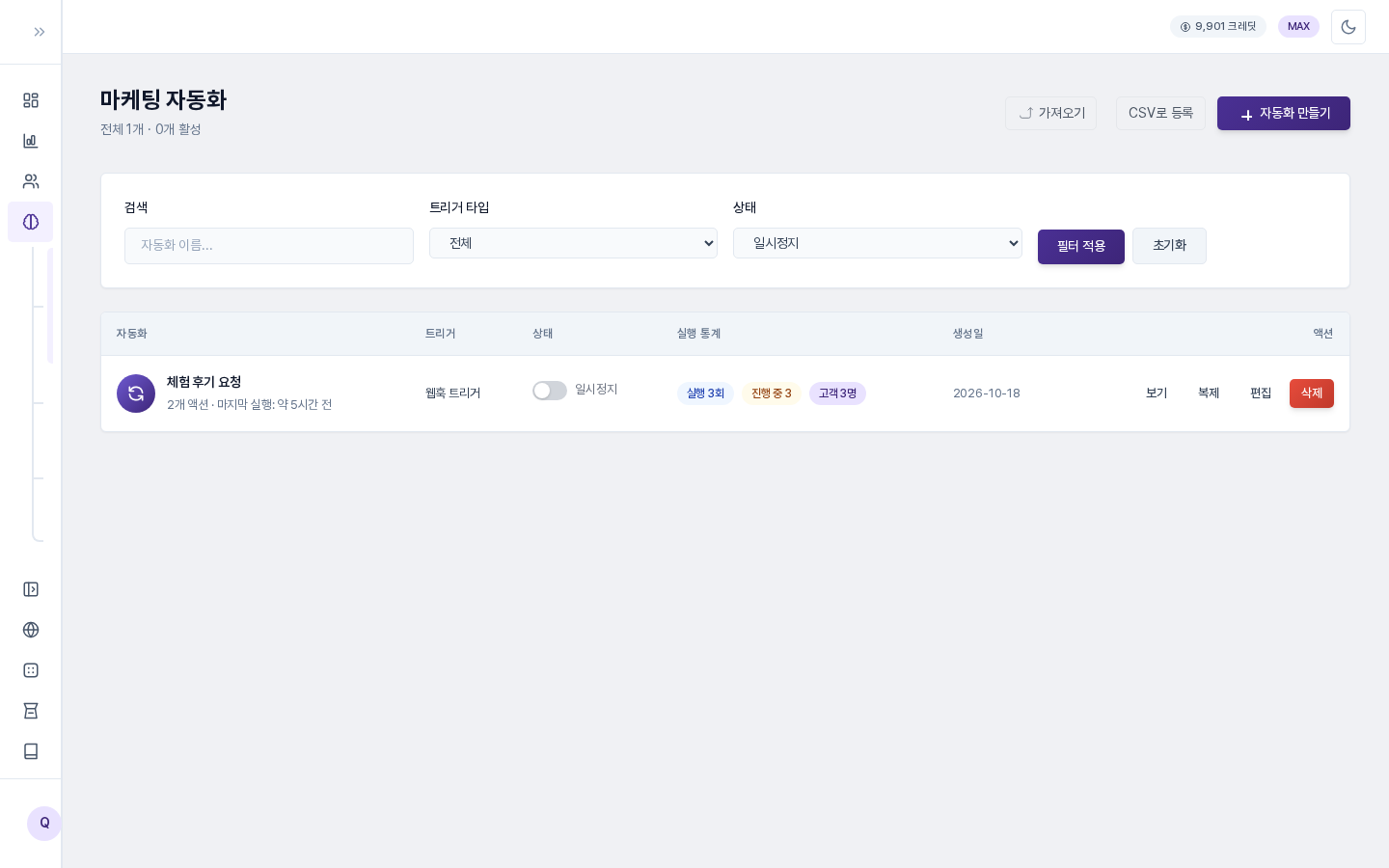The width and height of the screenshot is (1389, 868).
Task: Open the 트리거 타입 dropdown
Action: click(573, 243)
